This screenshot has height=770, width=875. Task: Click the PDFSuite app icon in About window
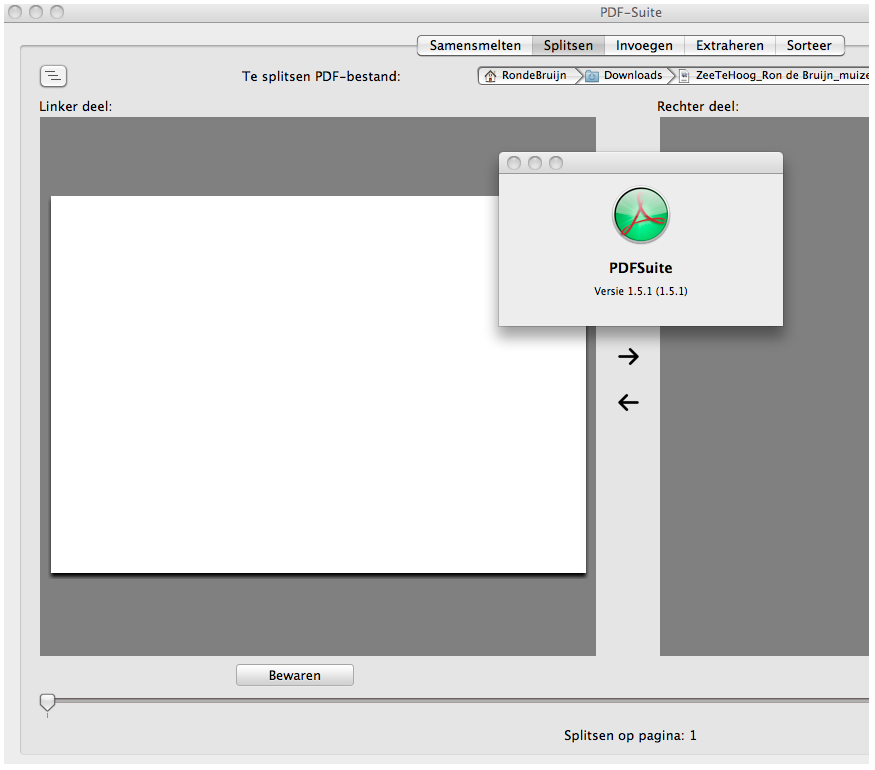(x=641, y=215)
